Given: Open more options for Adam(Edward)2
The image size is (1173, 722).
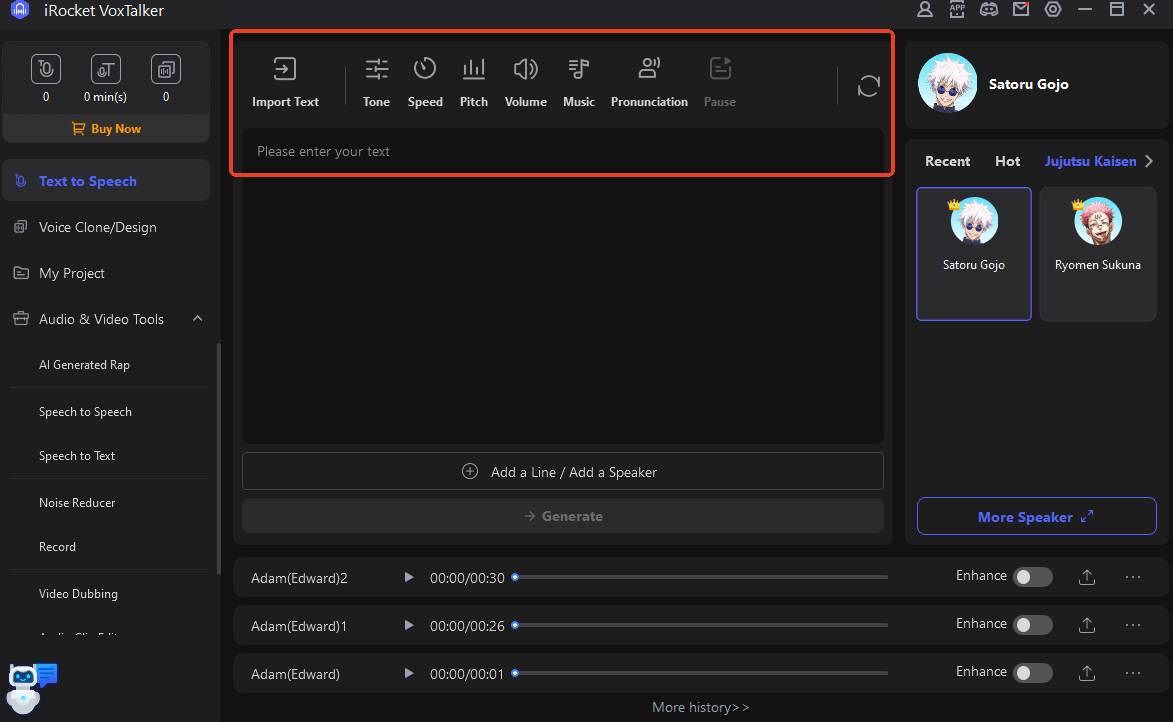Looking at the screenshot, I should point(1133,577).
